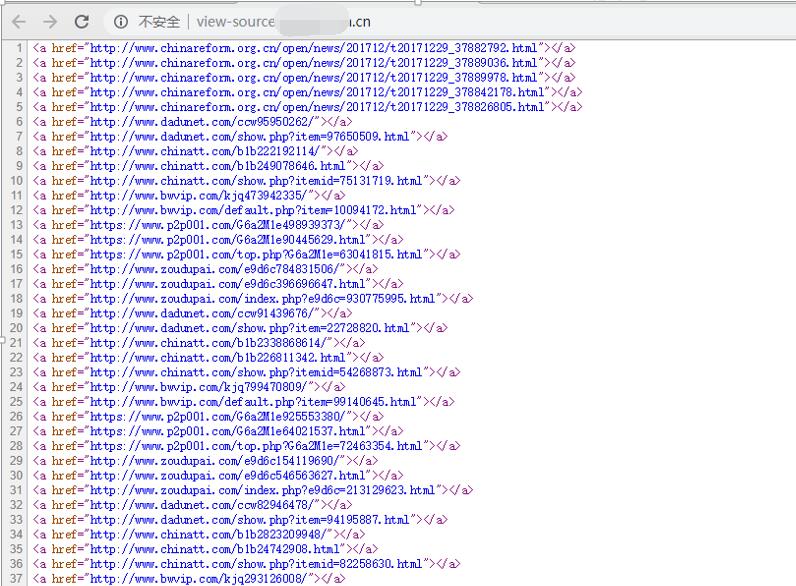Open p2p001 link G6a2M1e925553380
The height and width of the screenshot is (586, 796).
pyautogui.click(x=218, y=416)
